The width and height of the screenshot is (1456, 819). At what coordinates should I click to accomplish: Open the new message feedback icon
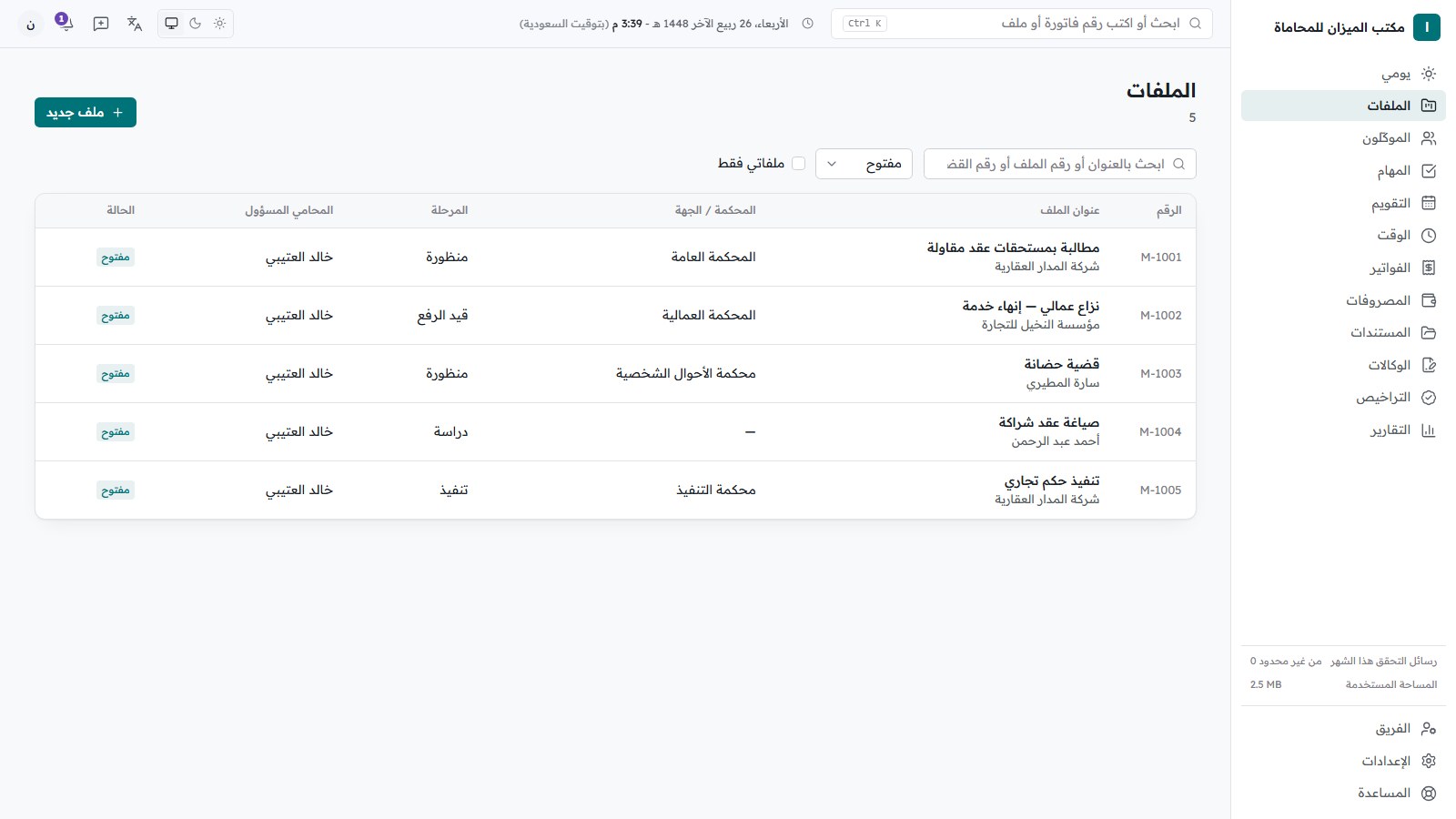[x=101, y=24]
